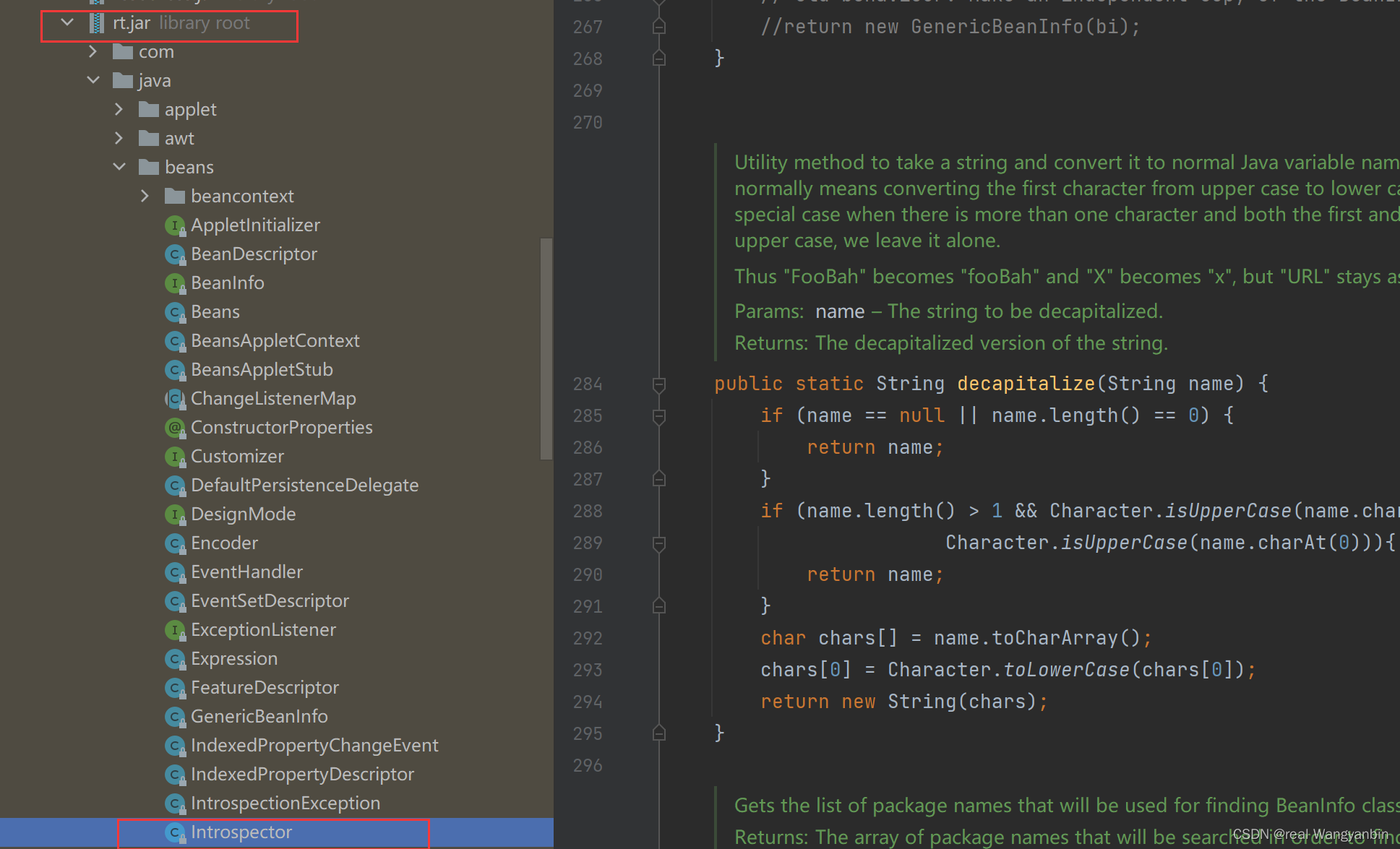Click the ExceptionListener interface icon

point(175,630)
